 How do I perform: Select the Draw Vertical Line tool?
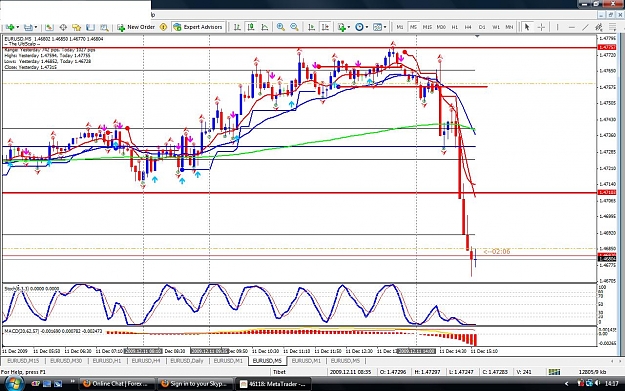(x=557, y=27)
